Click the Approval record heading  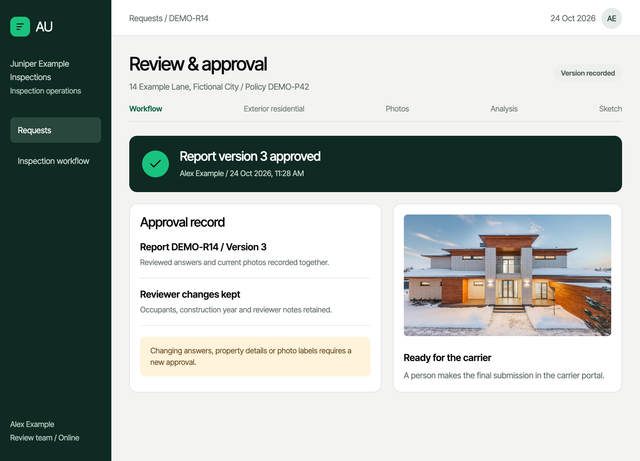pos(182,222)
